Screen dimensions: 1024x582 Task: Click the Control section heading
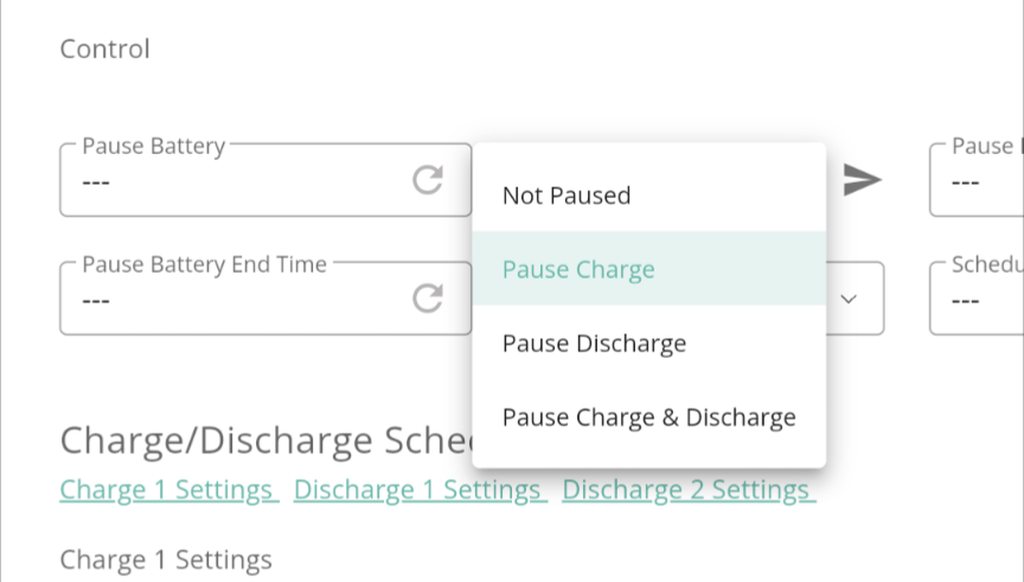click(105, 49)
